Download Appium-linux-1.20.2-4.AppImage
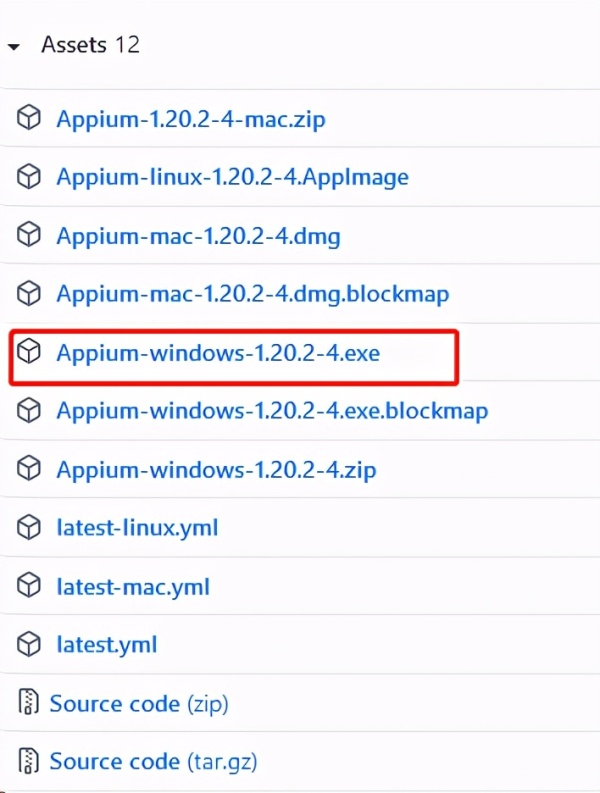Viewport: 600px width, 793px height. tap(232, 178)
